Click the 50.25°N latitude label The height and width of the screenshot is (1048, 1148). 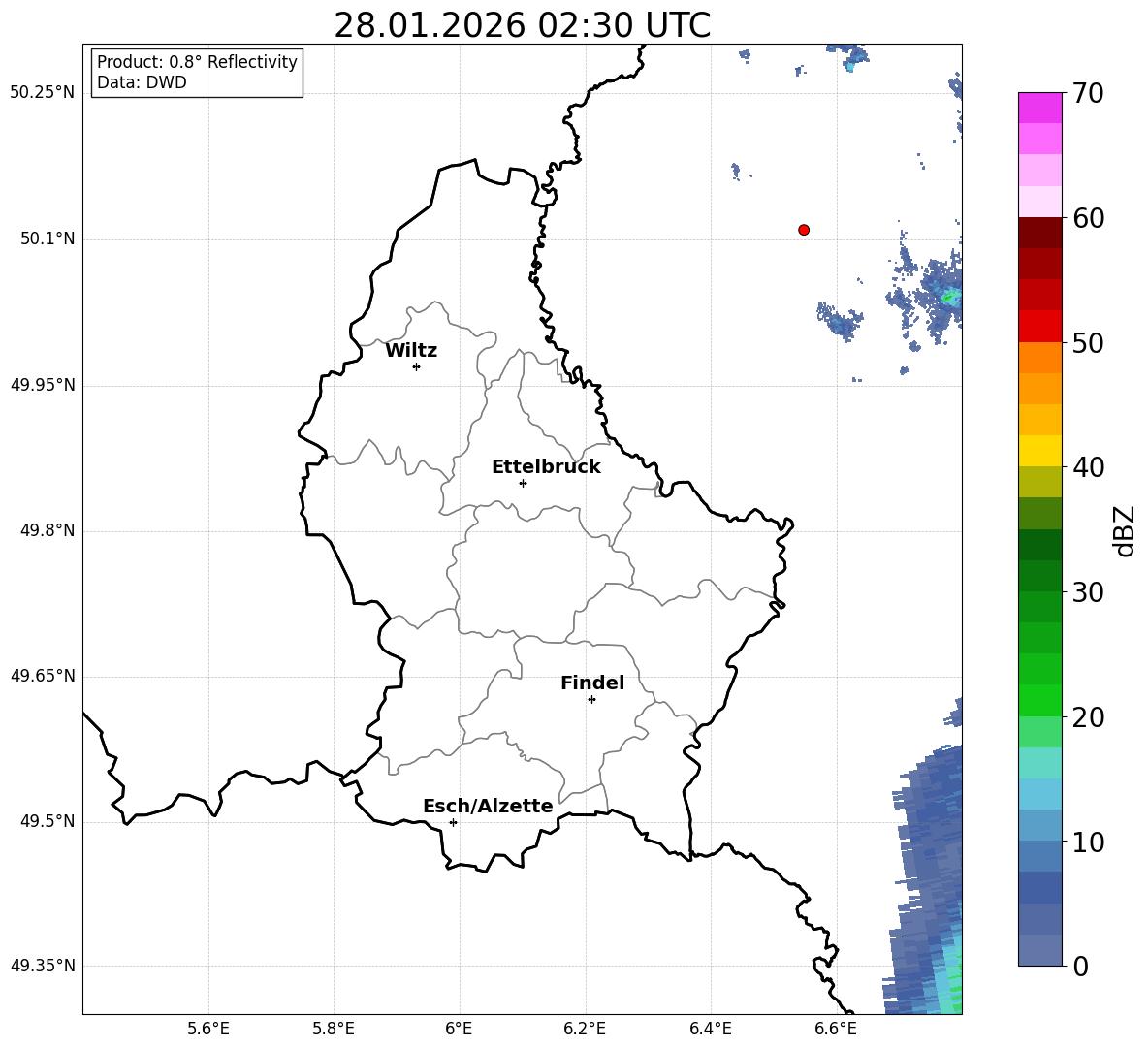pyautogui.click(x=43, y=93)
